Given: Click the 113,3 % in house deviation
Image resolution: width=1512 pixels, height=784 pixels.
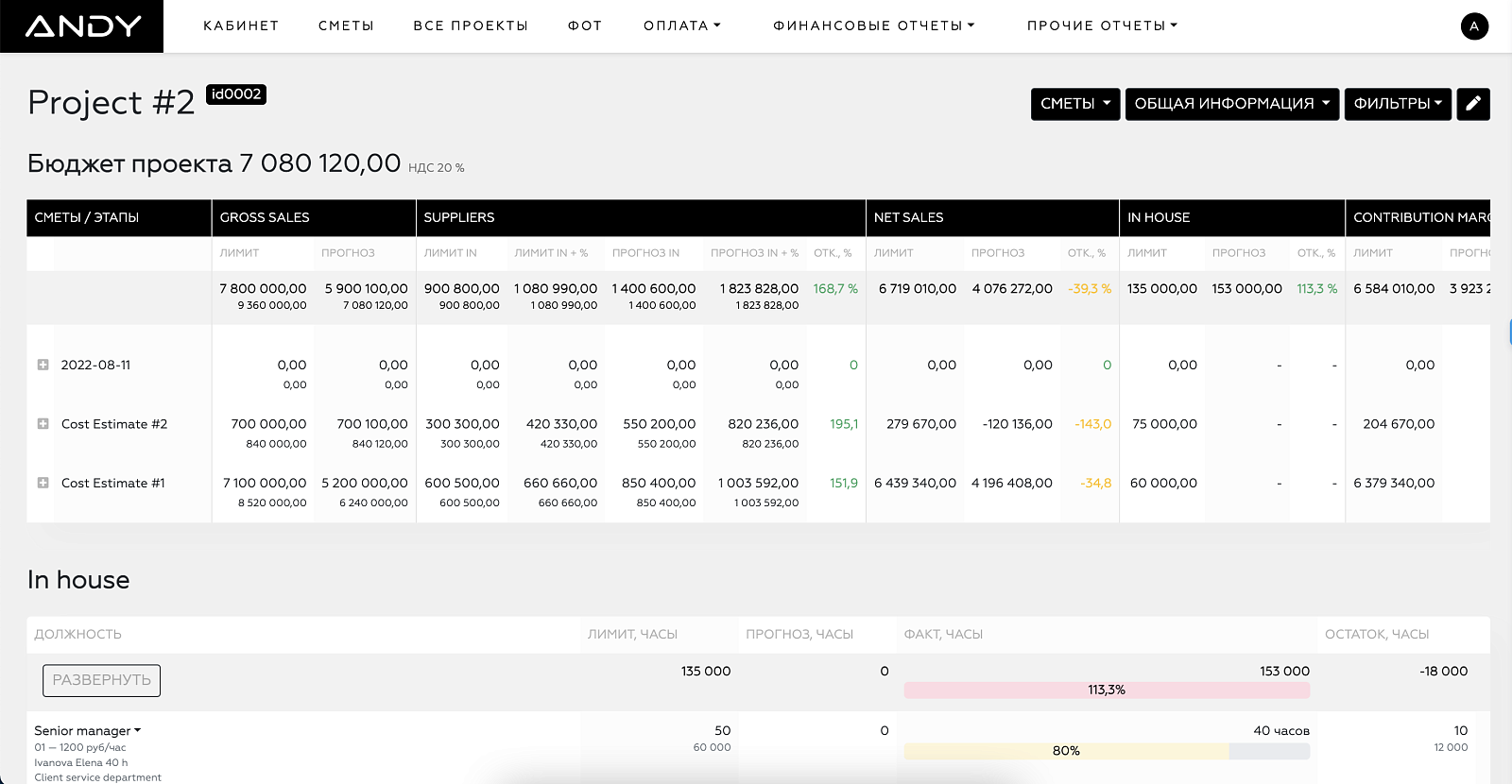Looking at the screenshot, I should (1317, 288).
